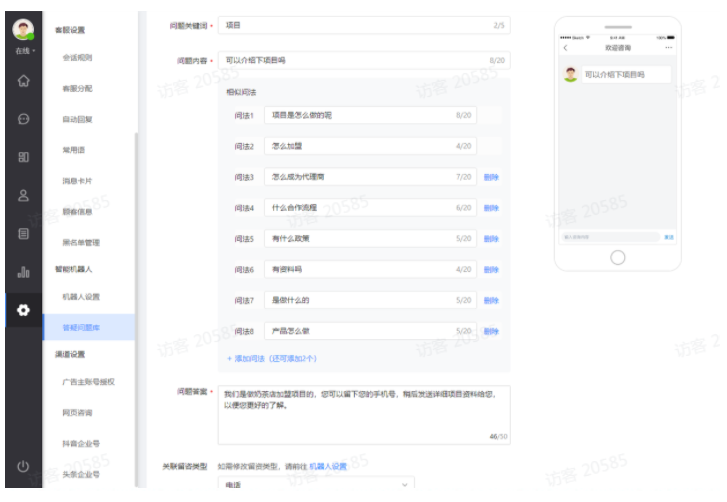Image resolution: width=727 pixels, height=502 pixels.
Task: Open the 顾客信息 menu item
Action: 77,212
